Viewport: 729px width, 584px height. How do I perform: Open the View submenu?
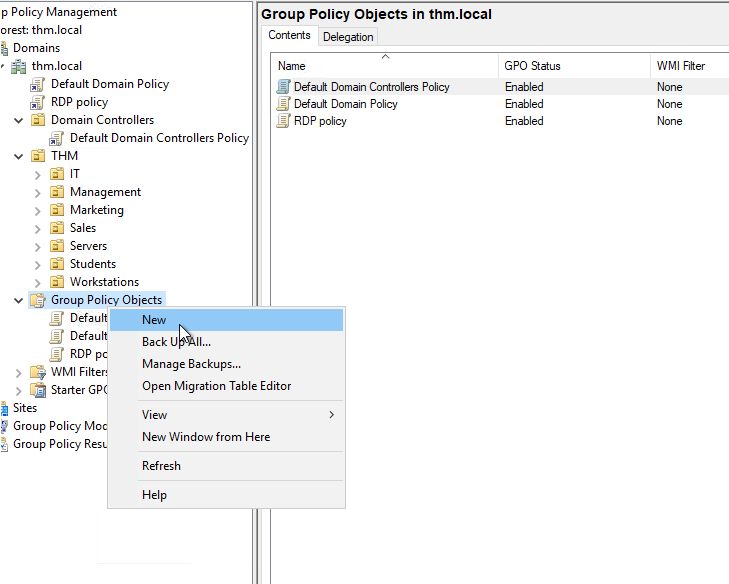point(154,415)
